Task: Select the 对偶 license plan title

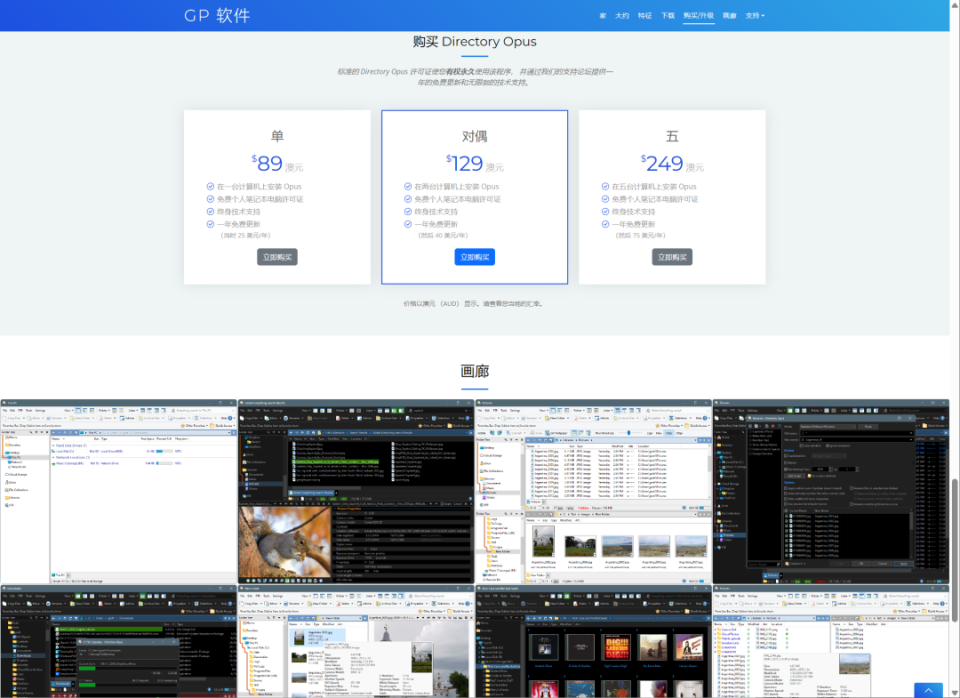Action: pyautogui.click(x=474, y=136)
